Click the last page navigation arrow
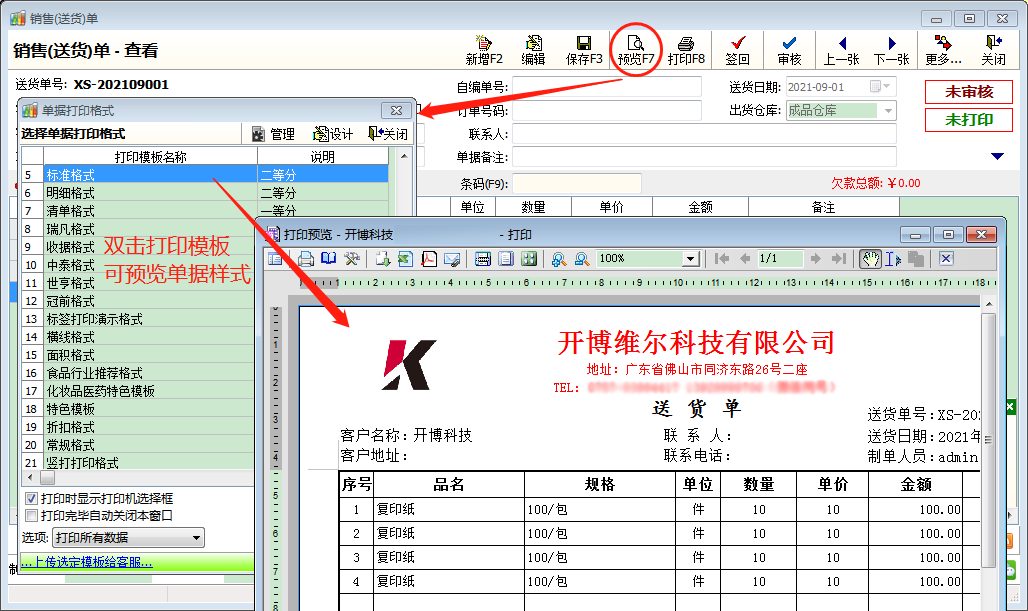Viewport: 1028px width, 611px height. pyautogui.click(x=839, y=259)
